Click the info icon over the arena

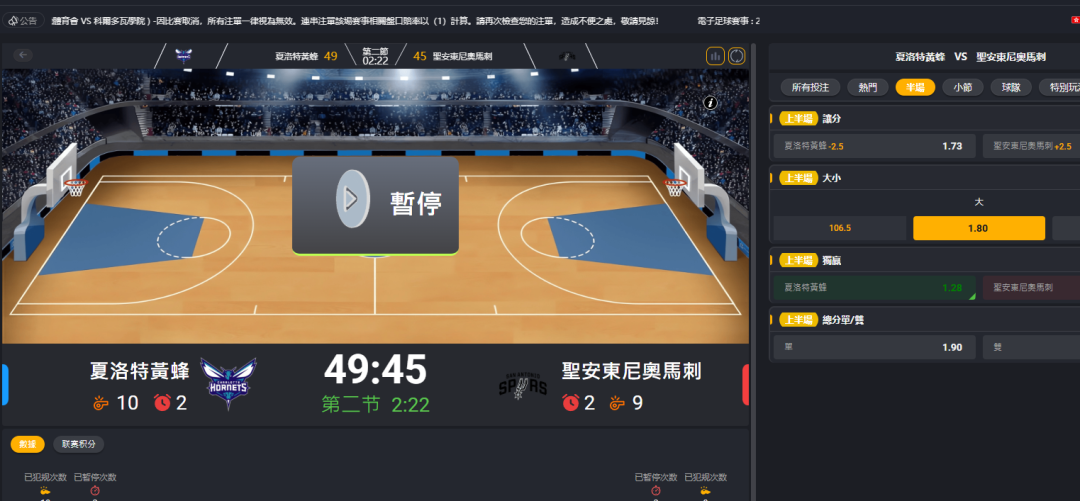(x=711, y=103)
